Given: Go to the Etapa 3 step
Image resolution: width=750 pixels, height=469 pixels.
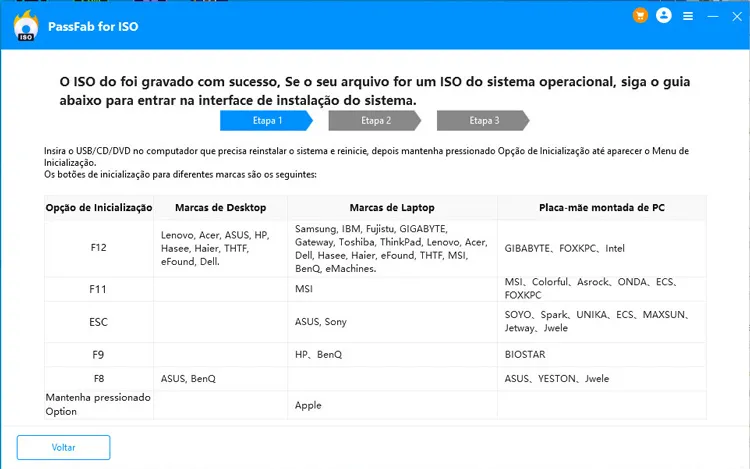Looking at the screenshot, I should click(x=483, y=121).
